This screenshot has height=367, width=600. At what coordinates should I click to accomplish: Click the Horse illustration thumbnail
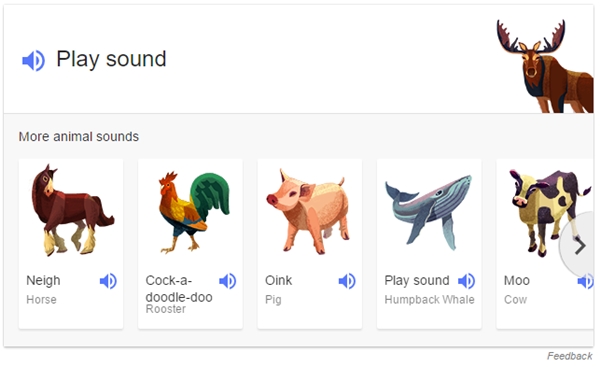72,210
